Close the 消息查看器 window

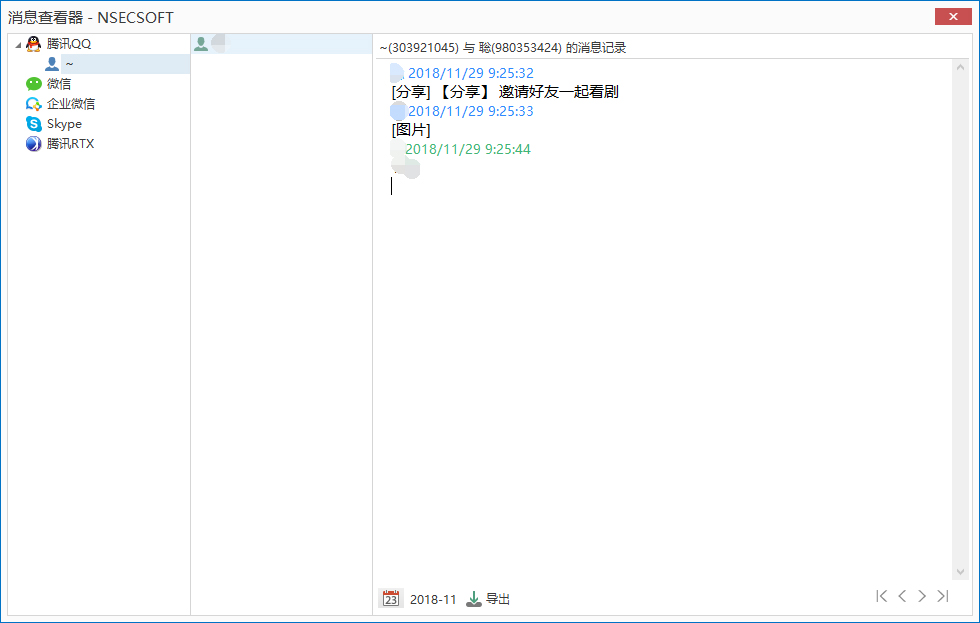tap(954, 16)
